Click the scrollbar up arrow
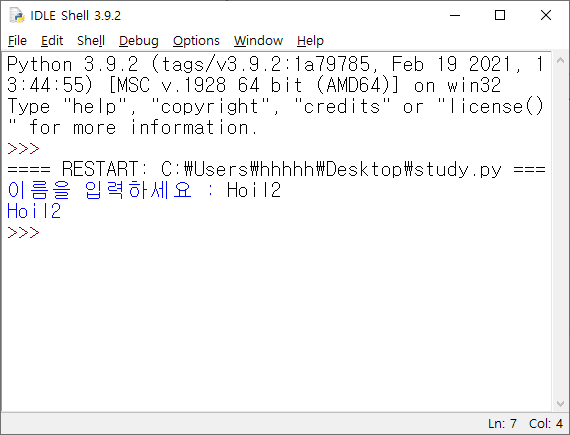The width and height of the screenshot is (570, 435). point(560,60)
